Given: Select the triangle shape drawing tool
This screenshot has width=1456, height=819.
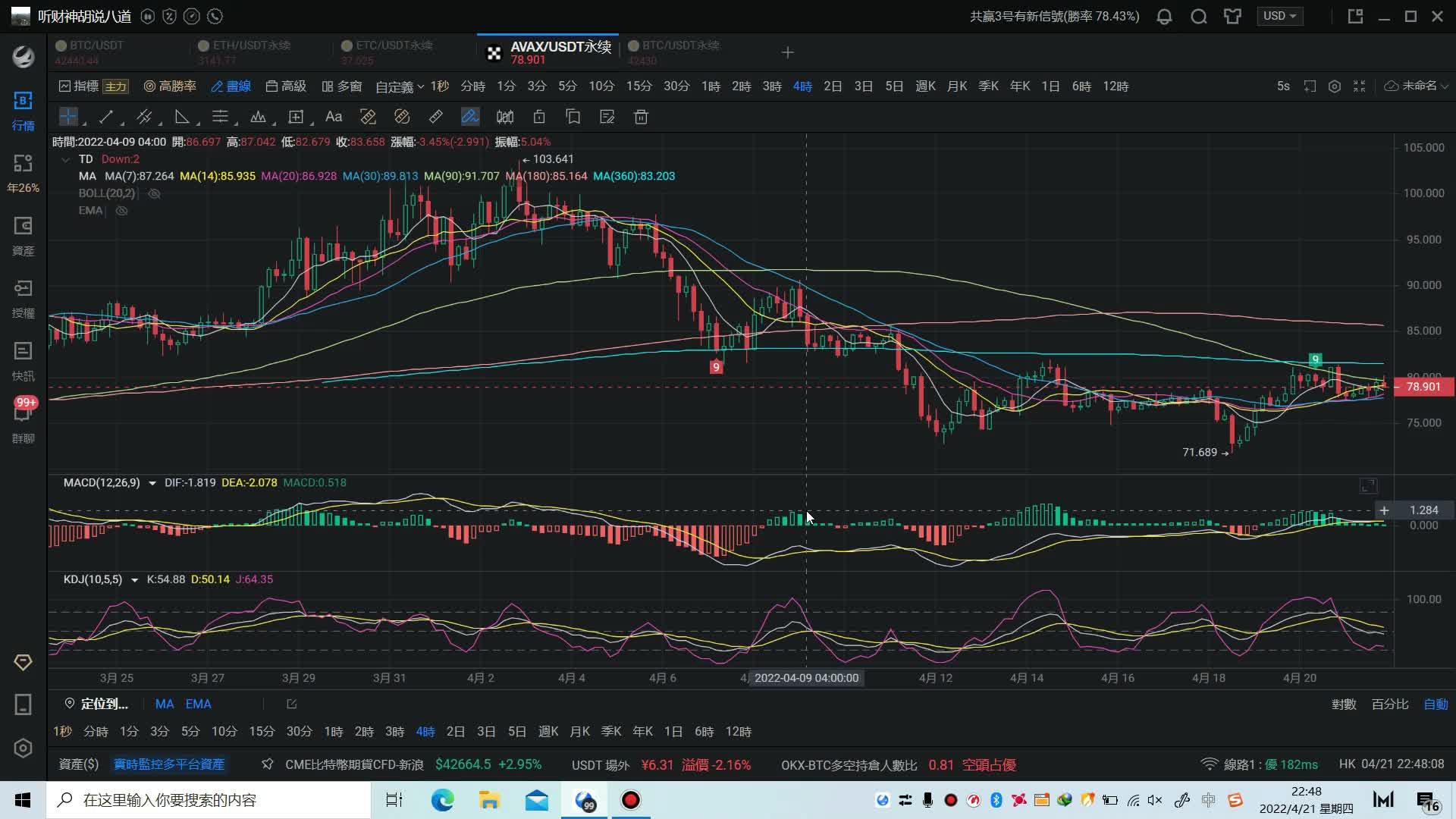Looking at the screenshot, I should tap(182, 117).
